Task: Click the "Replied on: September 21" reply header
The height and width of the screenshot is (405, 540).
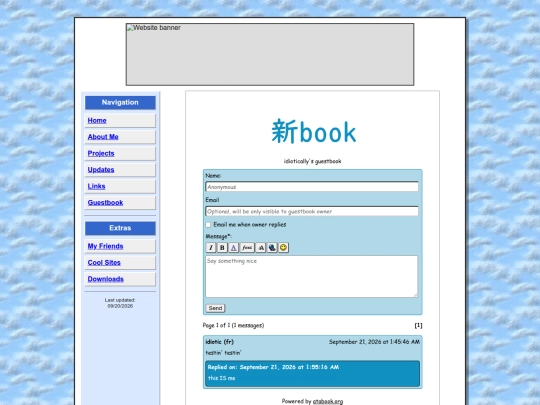Action: point(273,367)
